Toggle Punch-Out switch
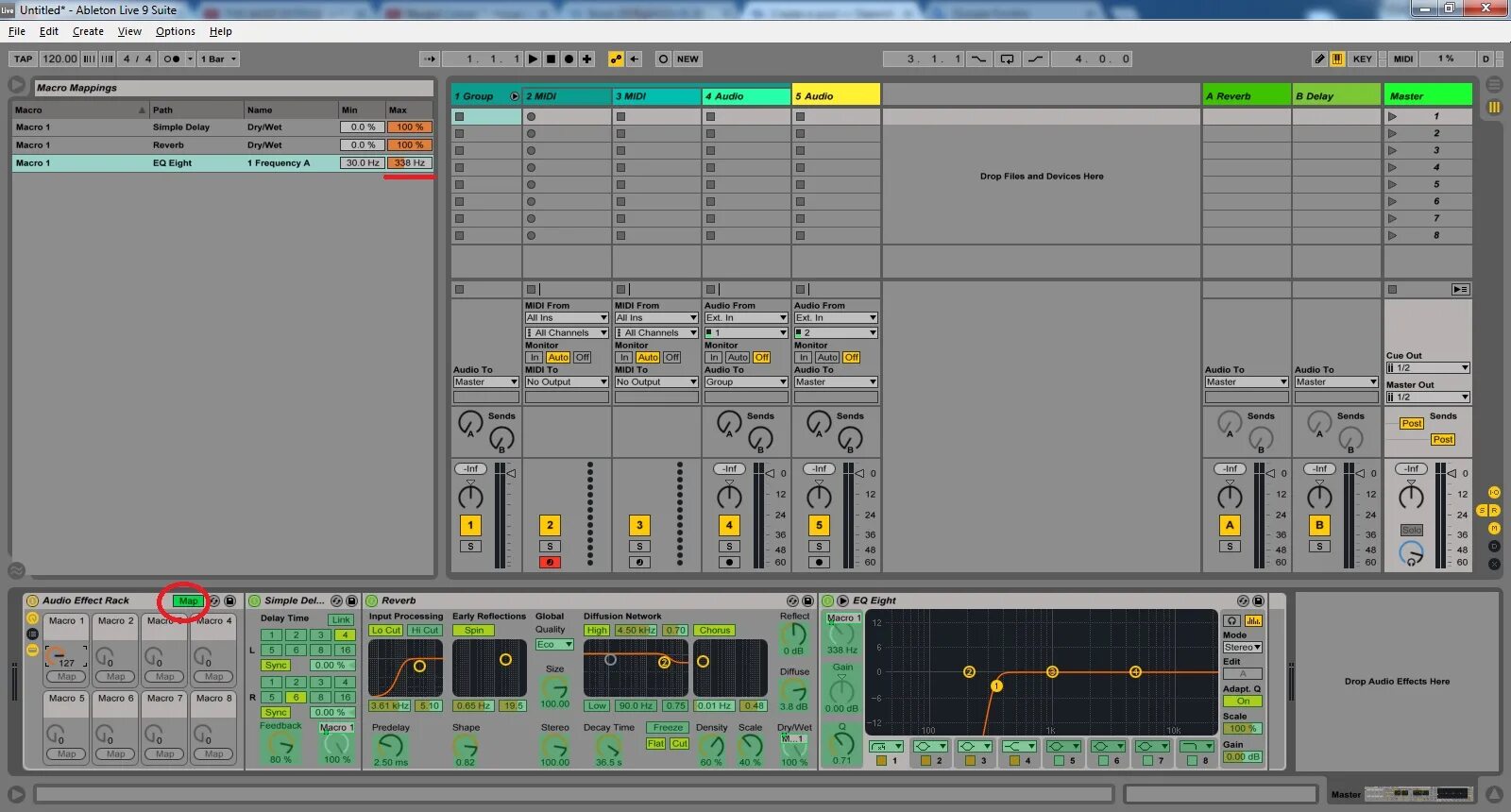Image resolution: width=1511 pixels, height=812 pixels. click(x=1036, y=59)
